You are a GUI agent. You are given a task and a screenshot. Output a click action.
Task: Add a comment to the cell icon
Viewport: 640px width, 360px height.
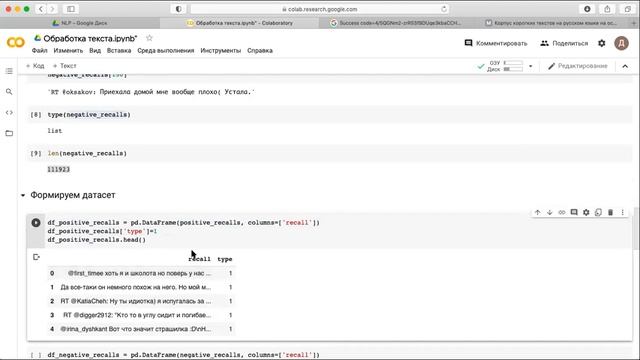(574, 212)
